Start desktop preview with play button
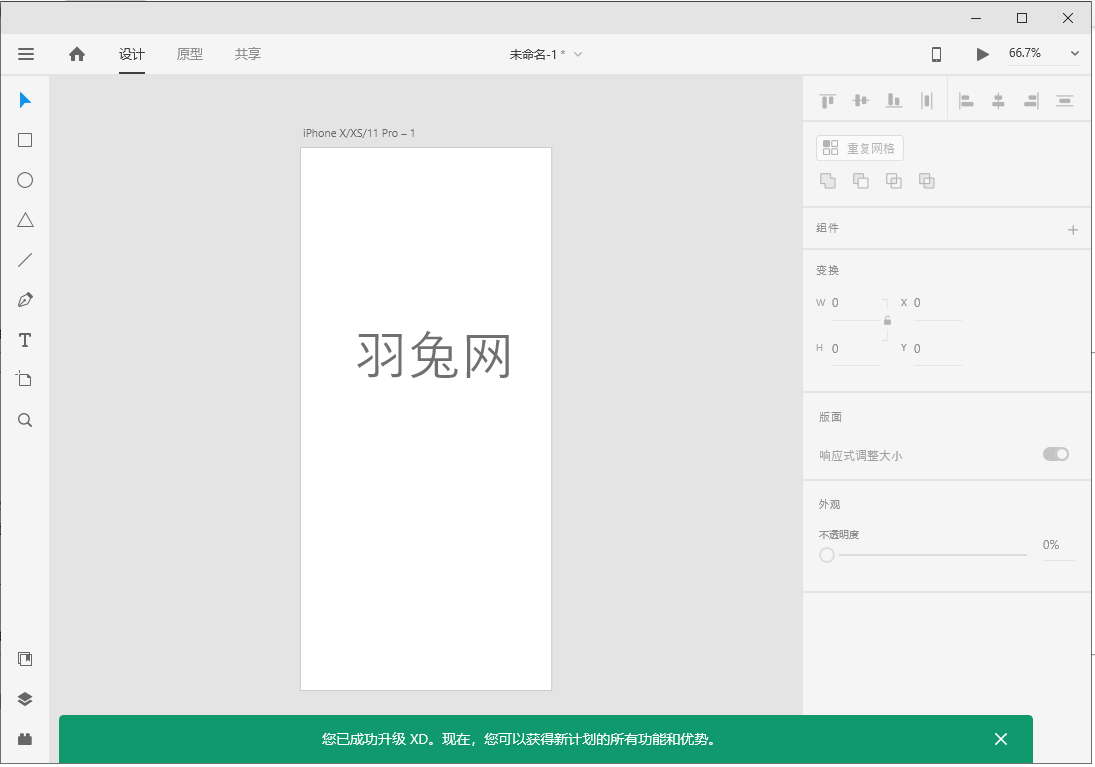1095x767 pixels. pyautogui.click(x=982, y=54)
